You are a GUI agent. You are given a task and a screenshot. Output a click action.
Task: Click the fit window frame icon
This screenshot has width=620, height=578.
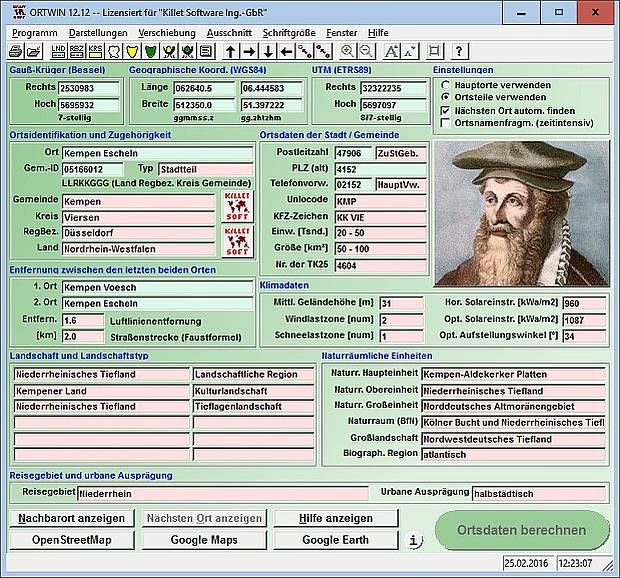(x=435, y=51)
